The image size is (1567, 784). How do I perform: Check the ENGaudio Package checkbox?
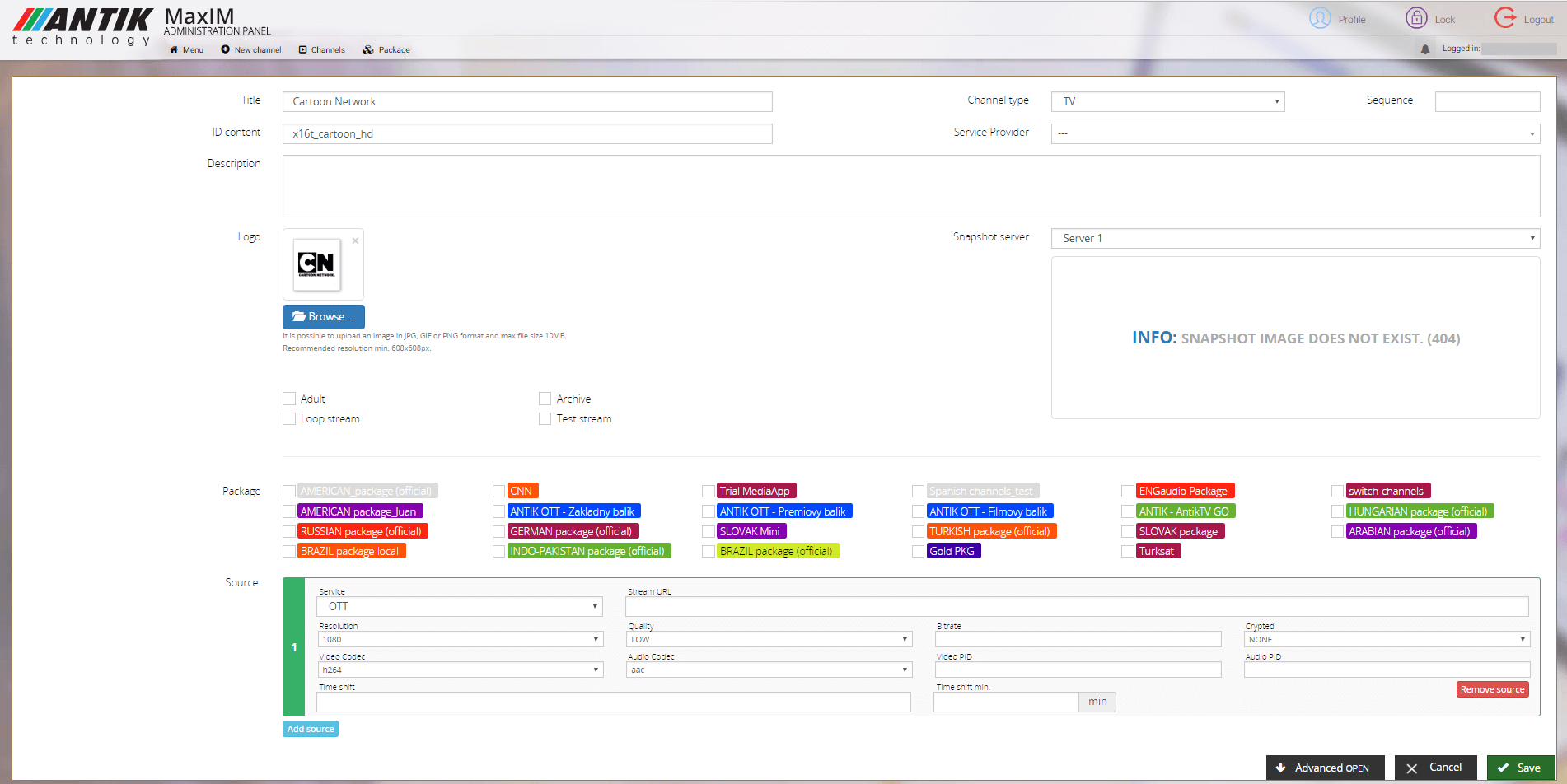pyautogui.click(x=1128, y=492)
